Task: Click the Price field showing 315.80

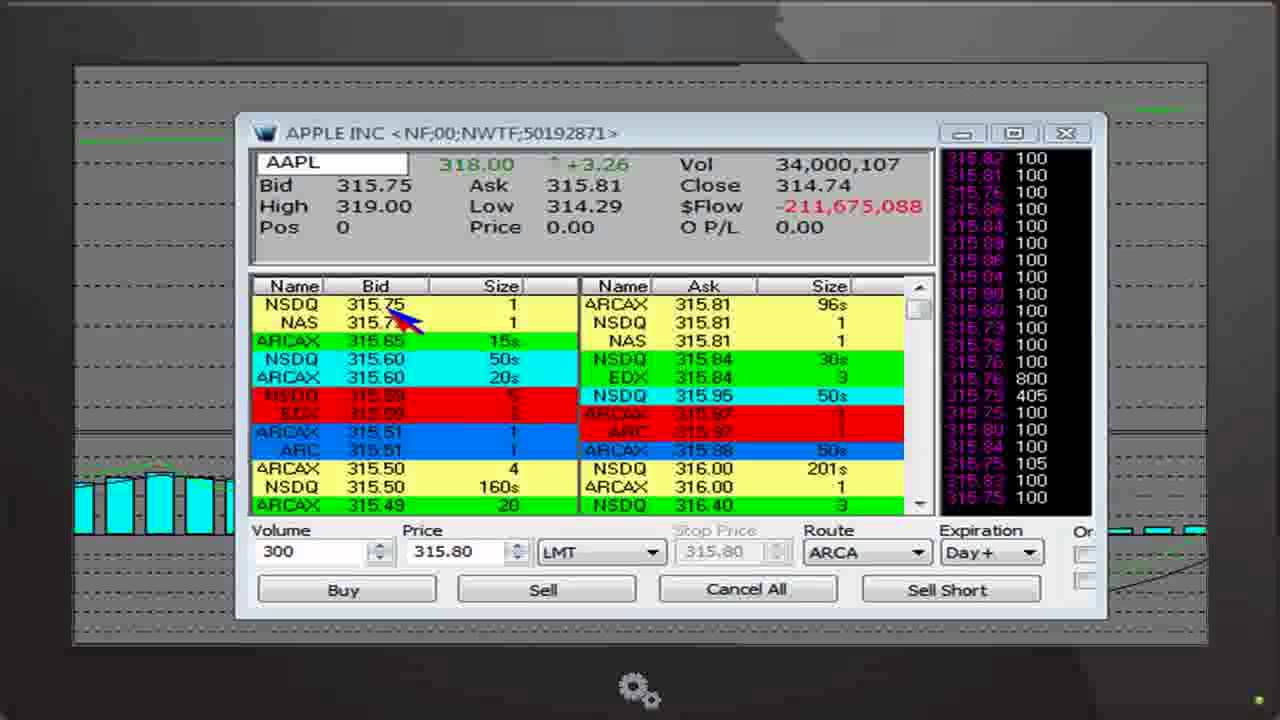Action: (x=455, y=552)
